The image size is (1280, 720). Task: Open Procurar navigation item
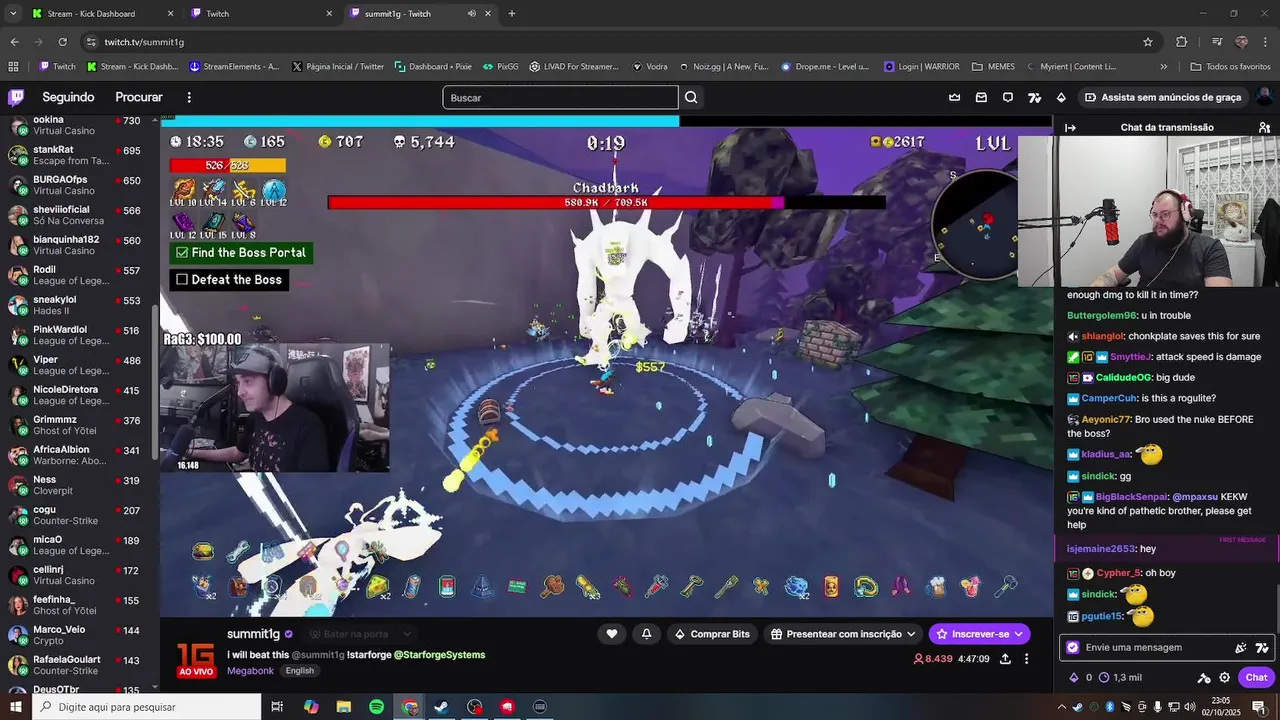point(139,97)
